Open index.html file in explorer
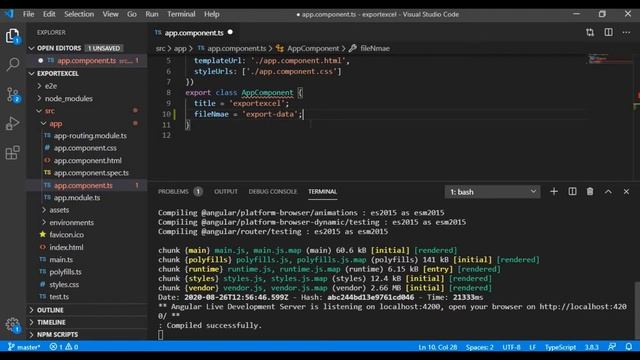 coord(66,247)
